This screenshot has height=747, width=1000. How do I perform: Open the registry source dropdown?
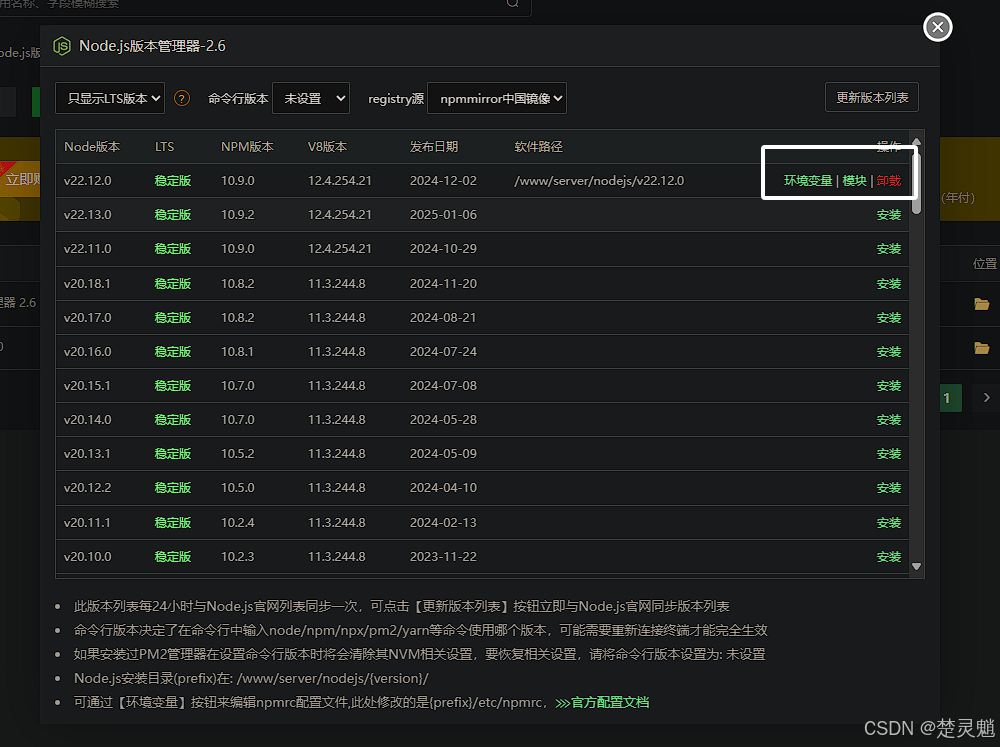click(x=497, y=98)
